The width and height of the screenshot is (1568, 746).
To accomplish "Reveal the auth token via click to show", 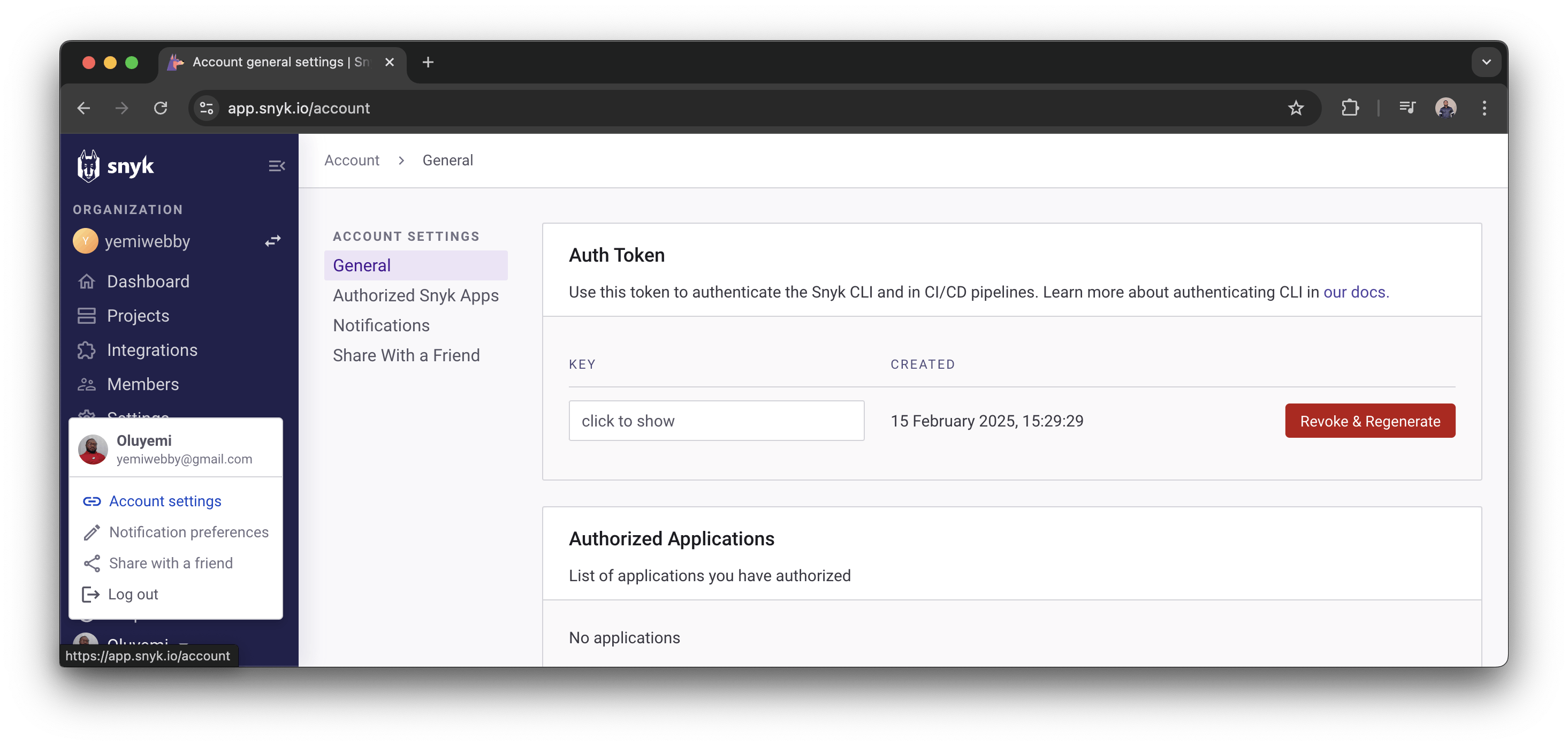I will click(x=717, y=421).
